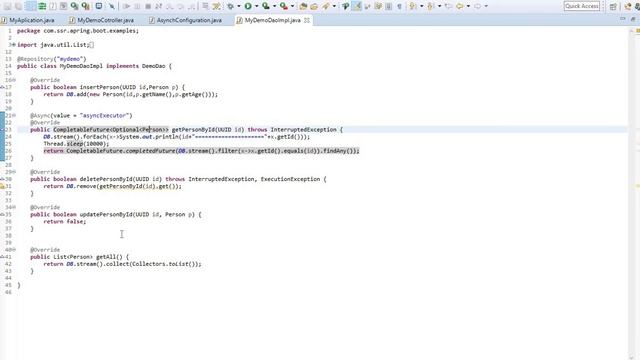This screenshot has width=640, height=360.
Task: Navigate Forward with arrow icon
Action: 478,6
